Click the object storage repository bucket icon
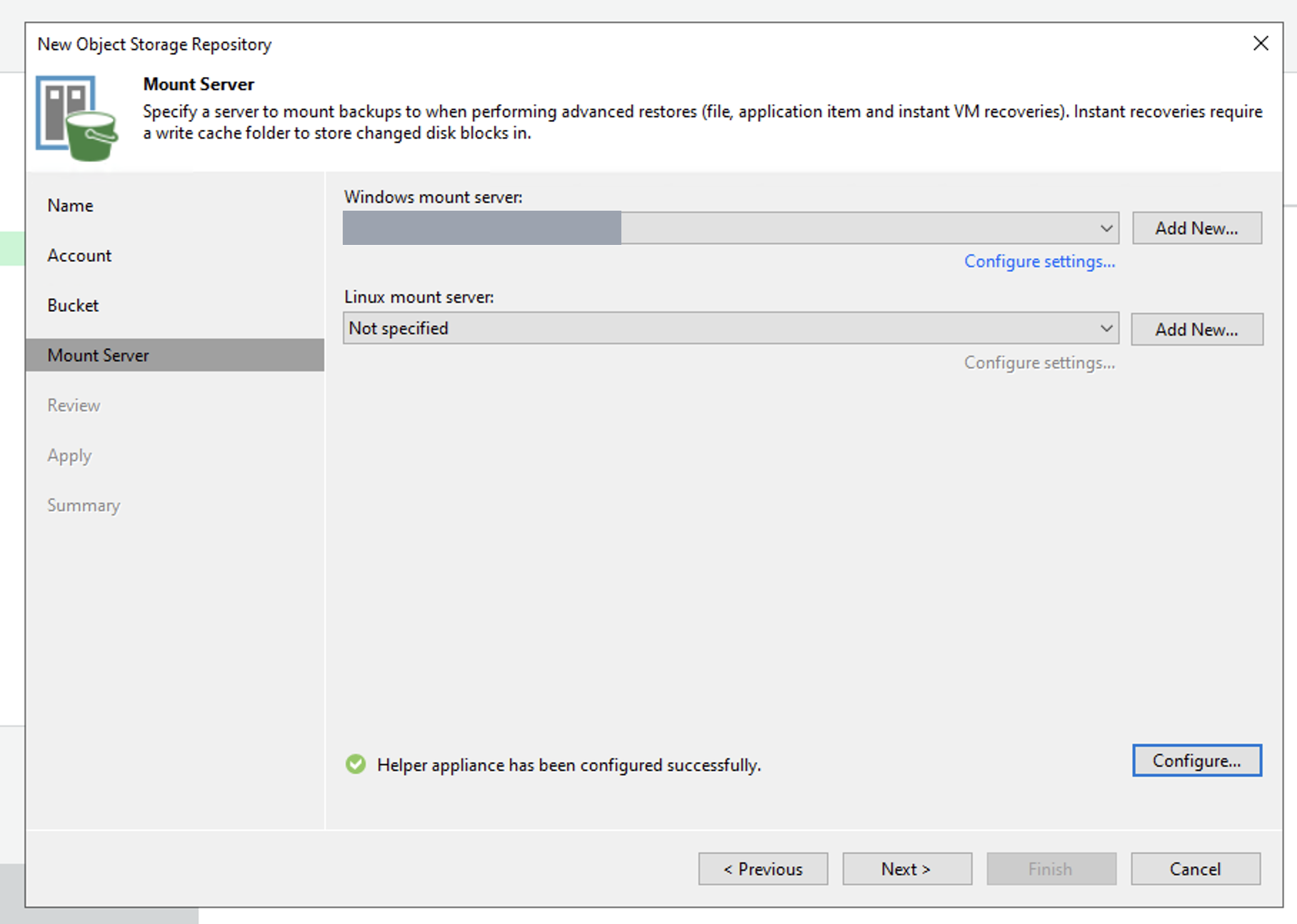 click(x=77, y=118)
